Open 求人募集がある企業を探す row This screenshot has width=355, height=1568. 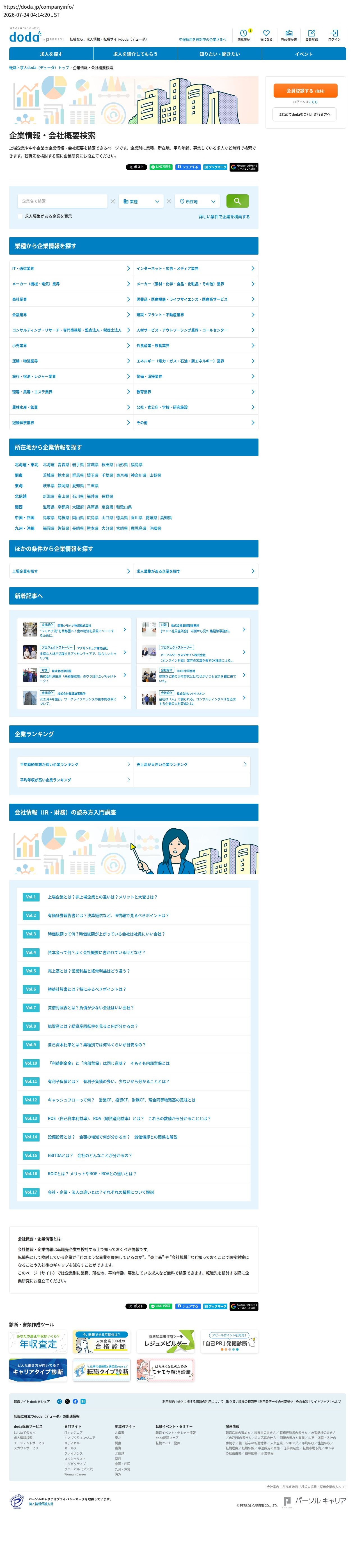196,571
